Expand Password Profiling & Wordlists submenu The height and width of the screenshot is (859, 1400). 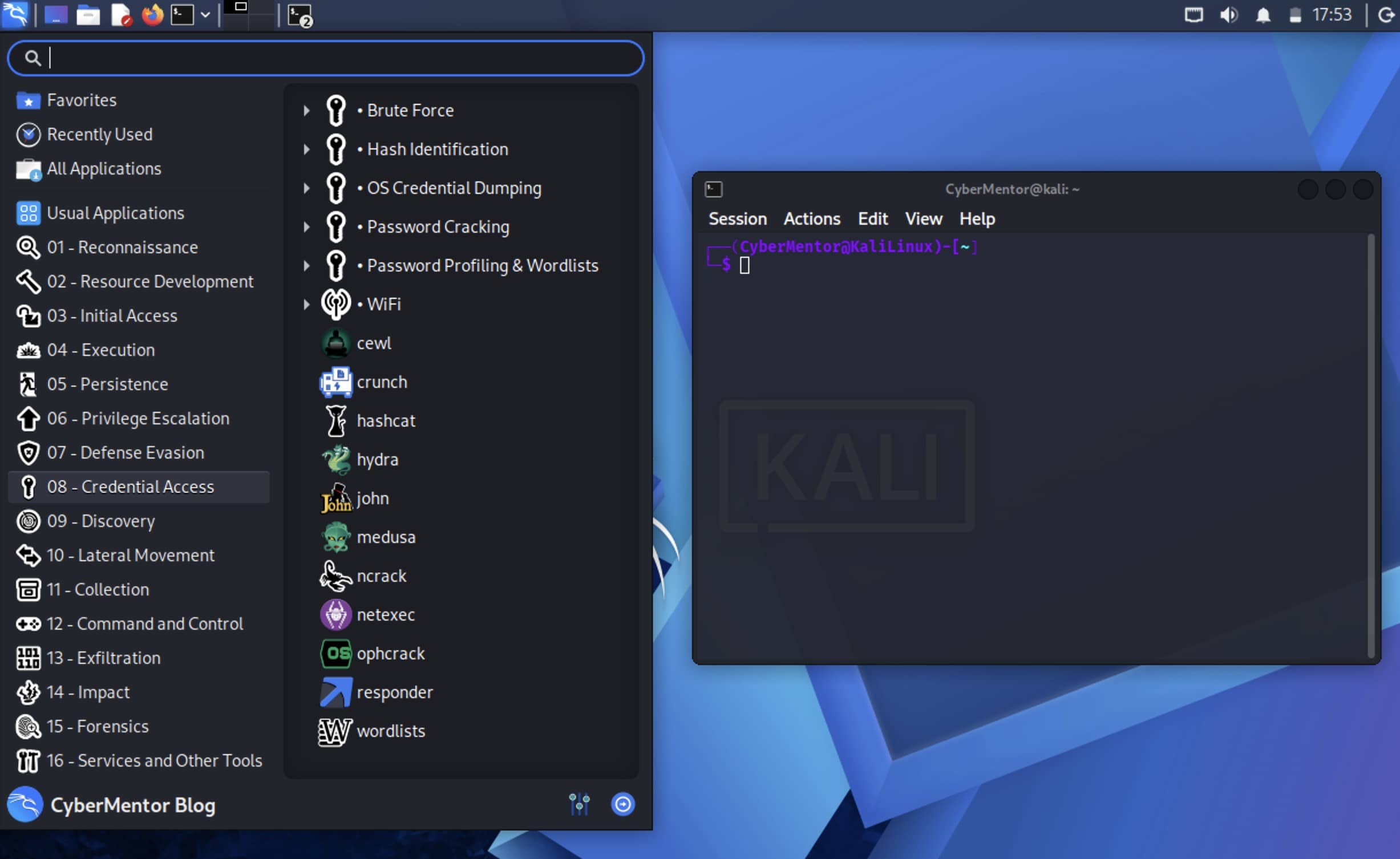pyautogui.click(x=307, y=266)
